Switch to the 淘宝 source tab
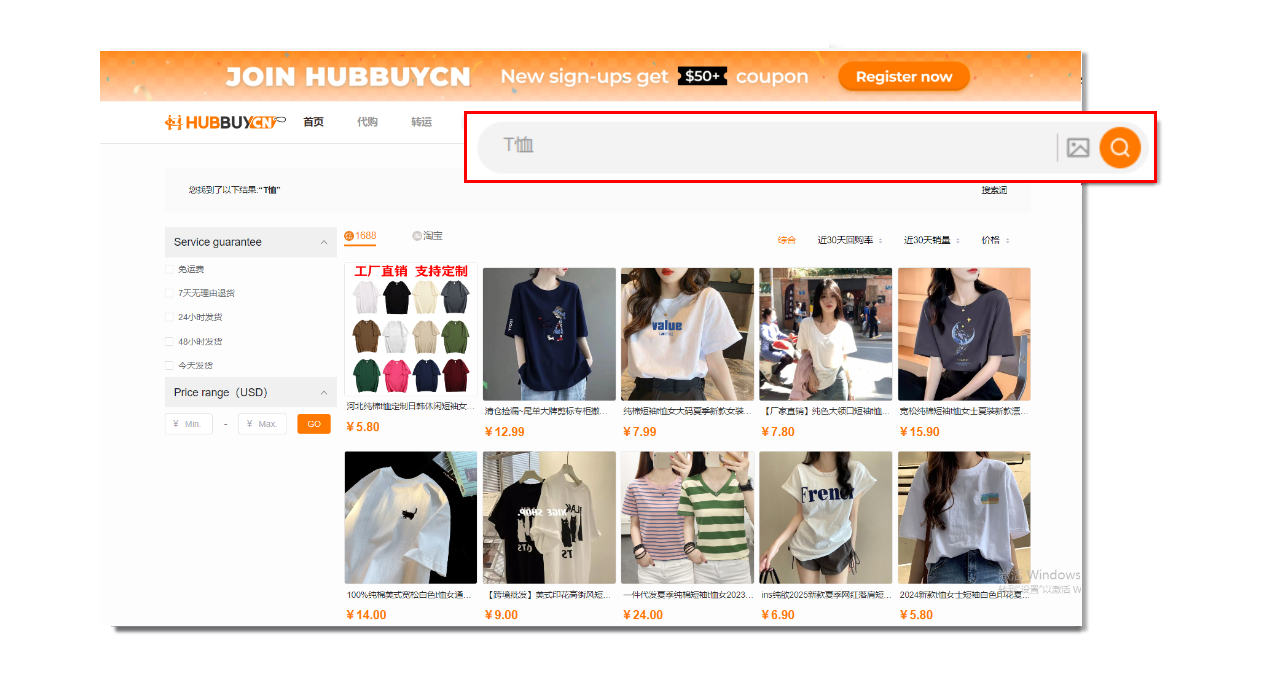1271x674 pixels. (x=427, y=236)
